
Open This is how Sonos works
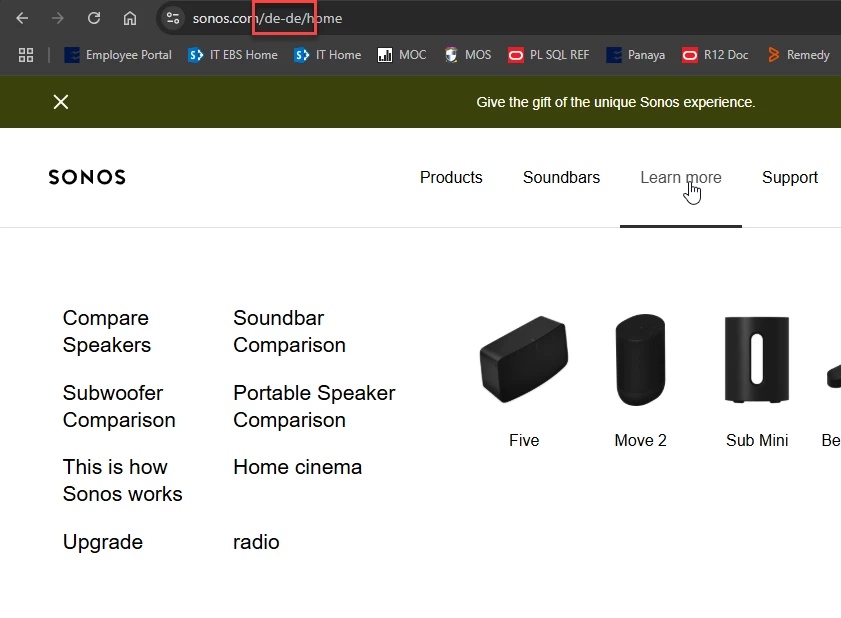(123, 481)
